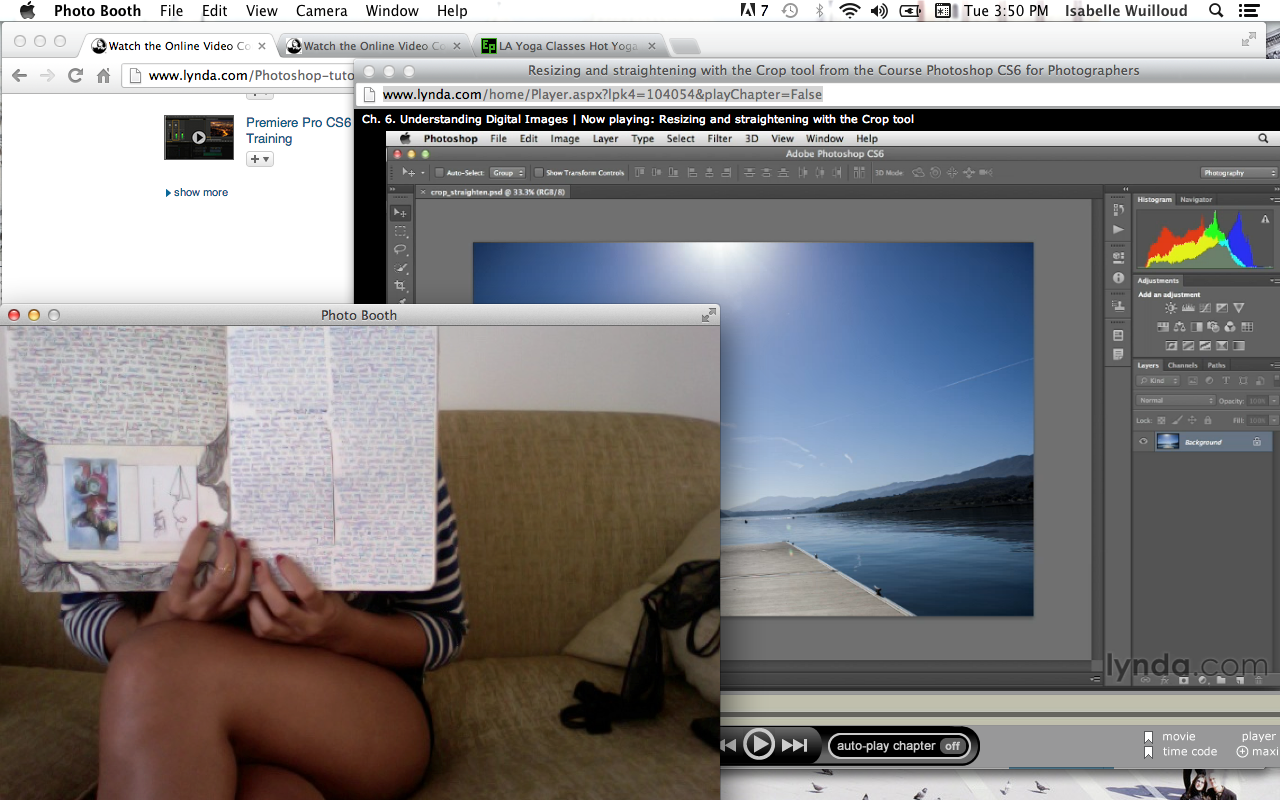Select the Lasso tool in the Photoshop video

400,249
